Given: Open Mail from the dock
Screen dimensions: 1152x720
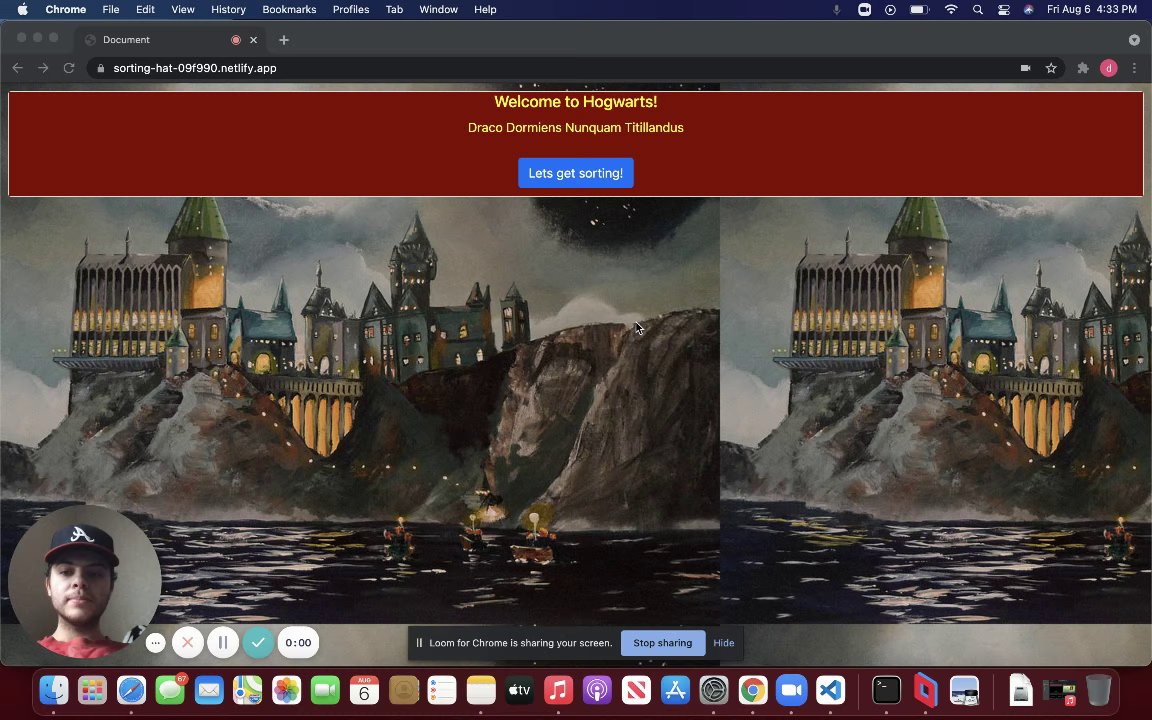Looking at the screenshot, I should pos(209,691).
